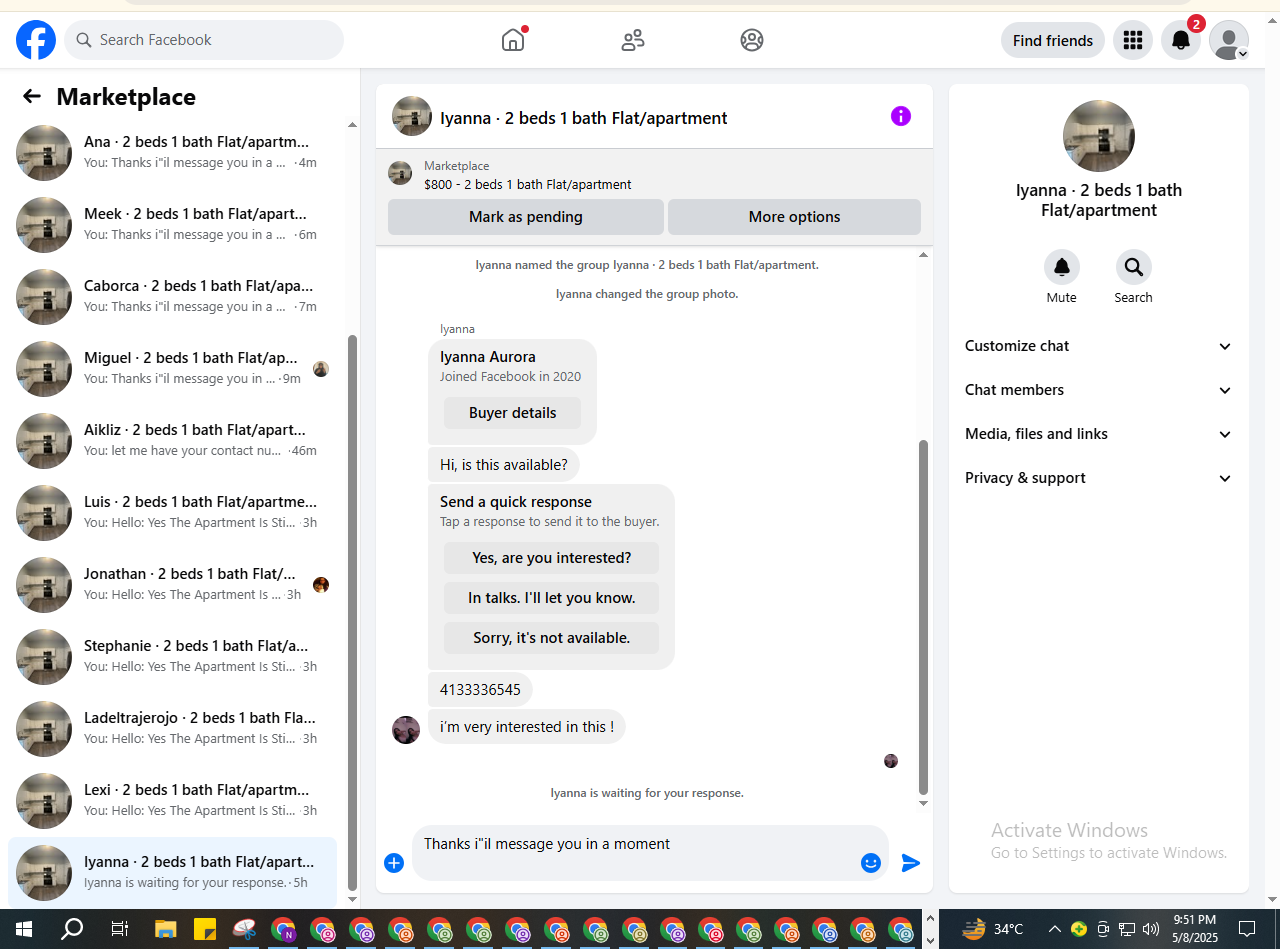Open the Ladeltrajerojo conversation
The height and width of the screenshot is (949, 1280).
172,728
